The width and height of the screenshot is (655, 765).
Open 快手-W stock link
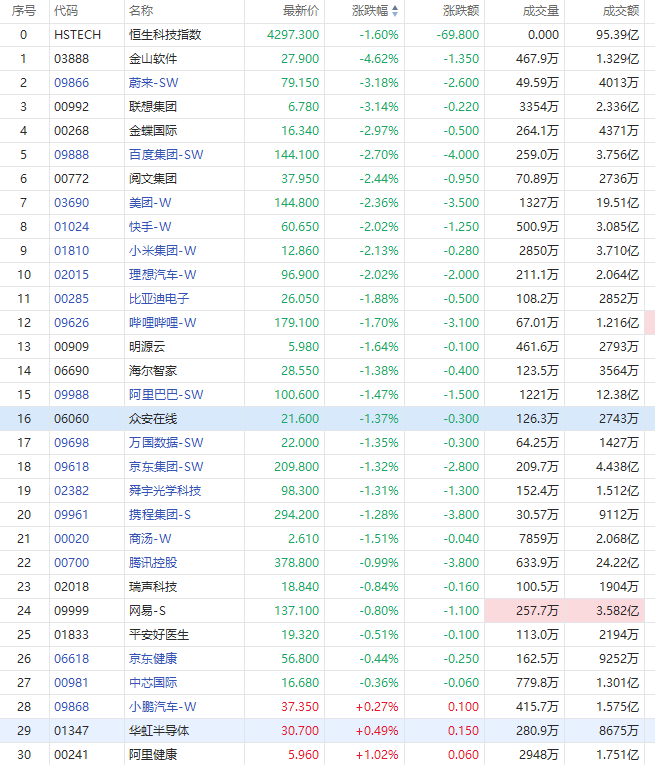click(x=150, y=226)
